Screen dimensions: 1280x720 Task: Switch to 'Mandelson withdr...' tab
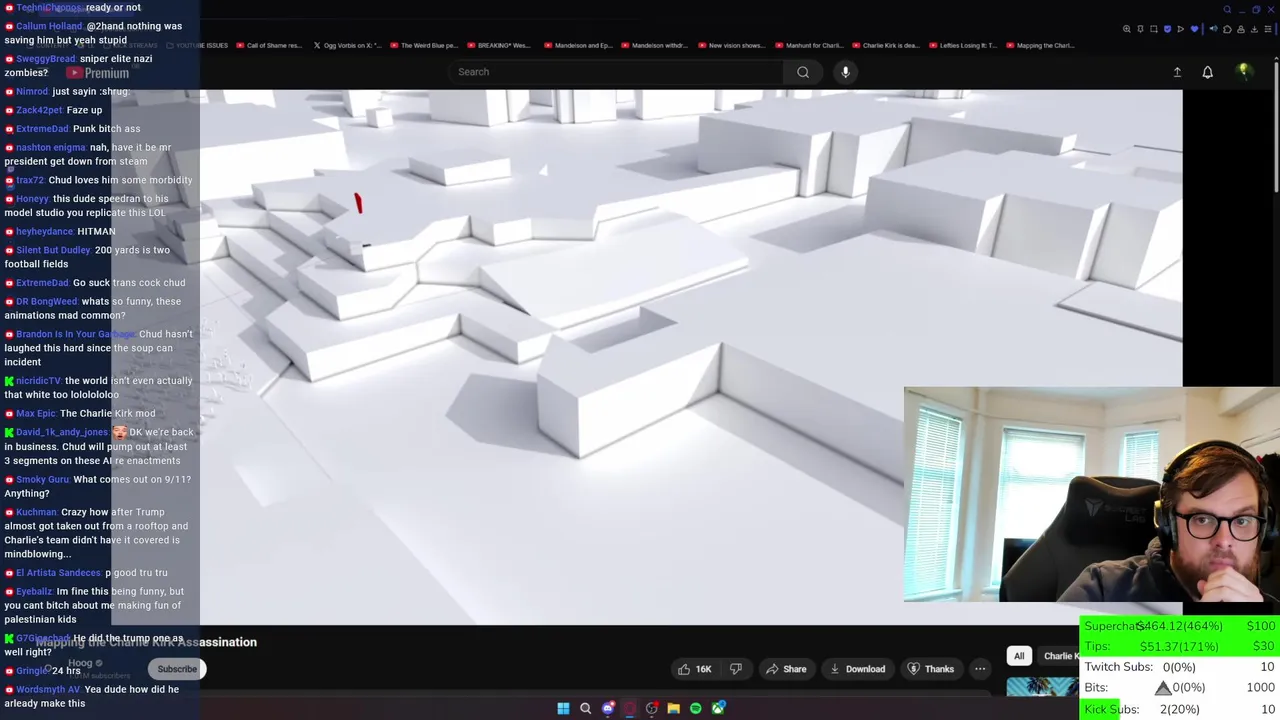[x=655, y=45]
